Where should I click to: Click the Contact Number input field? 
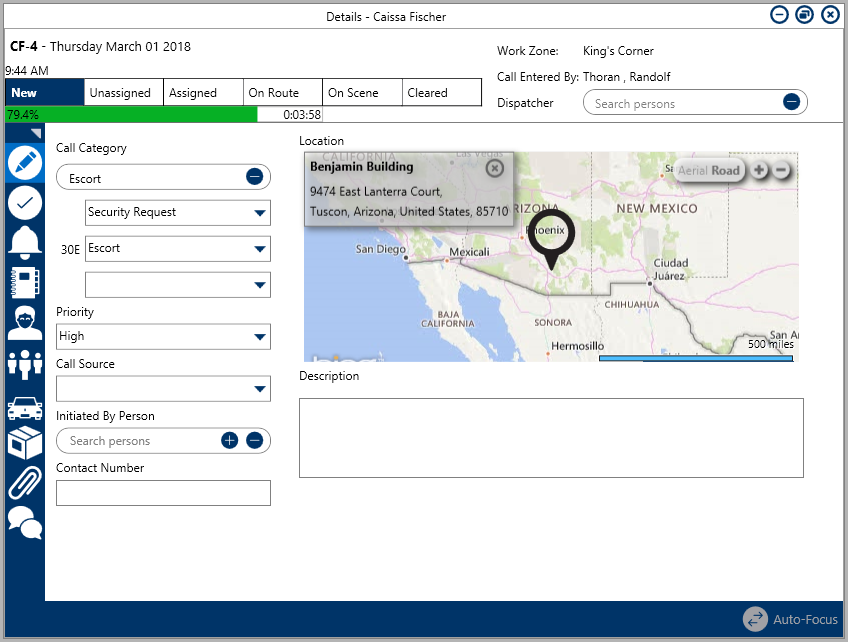pos(163,493)
